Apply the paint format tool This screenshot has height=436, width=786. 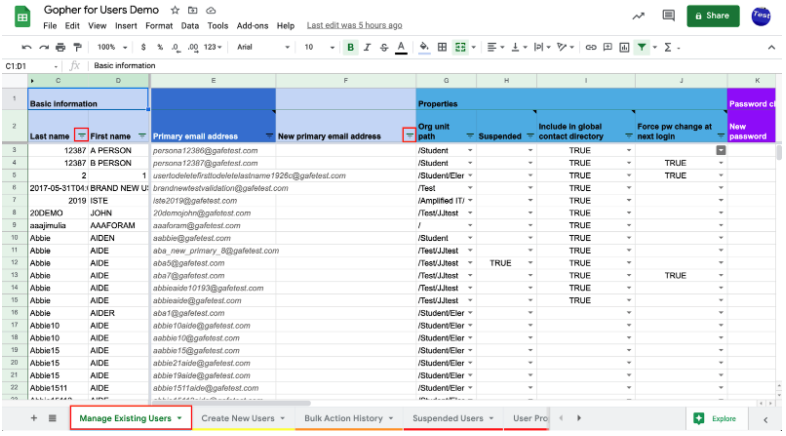78,47
